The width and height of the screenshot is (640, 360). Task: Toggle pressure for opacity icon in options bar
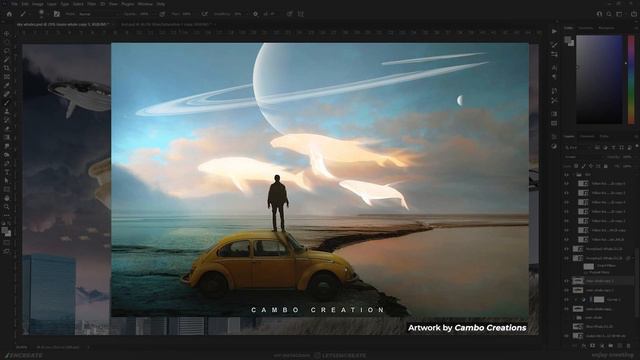[162, 14]
